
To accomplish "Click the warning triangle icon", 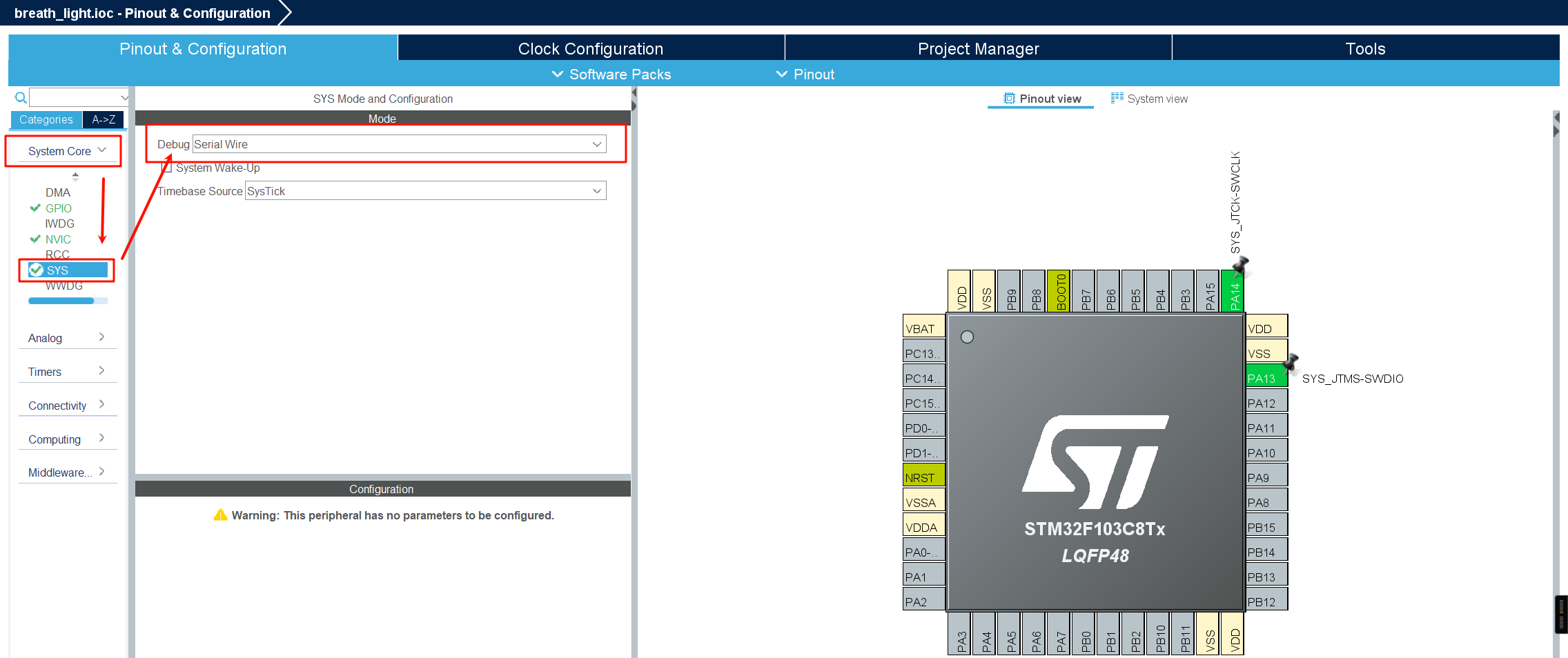I will (x=220, y=515).
